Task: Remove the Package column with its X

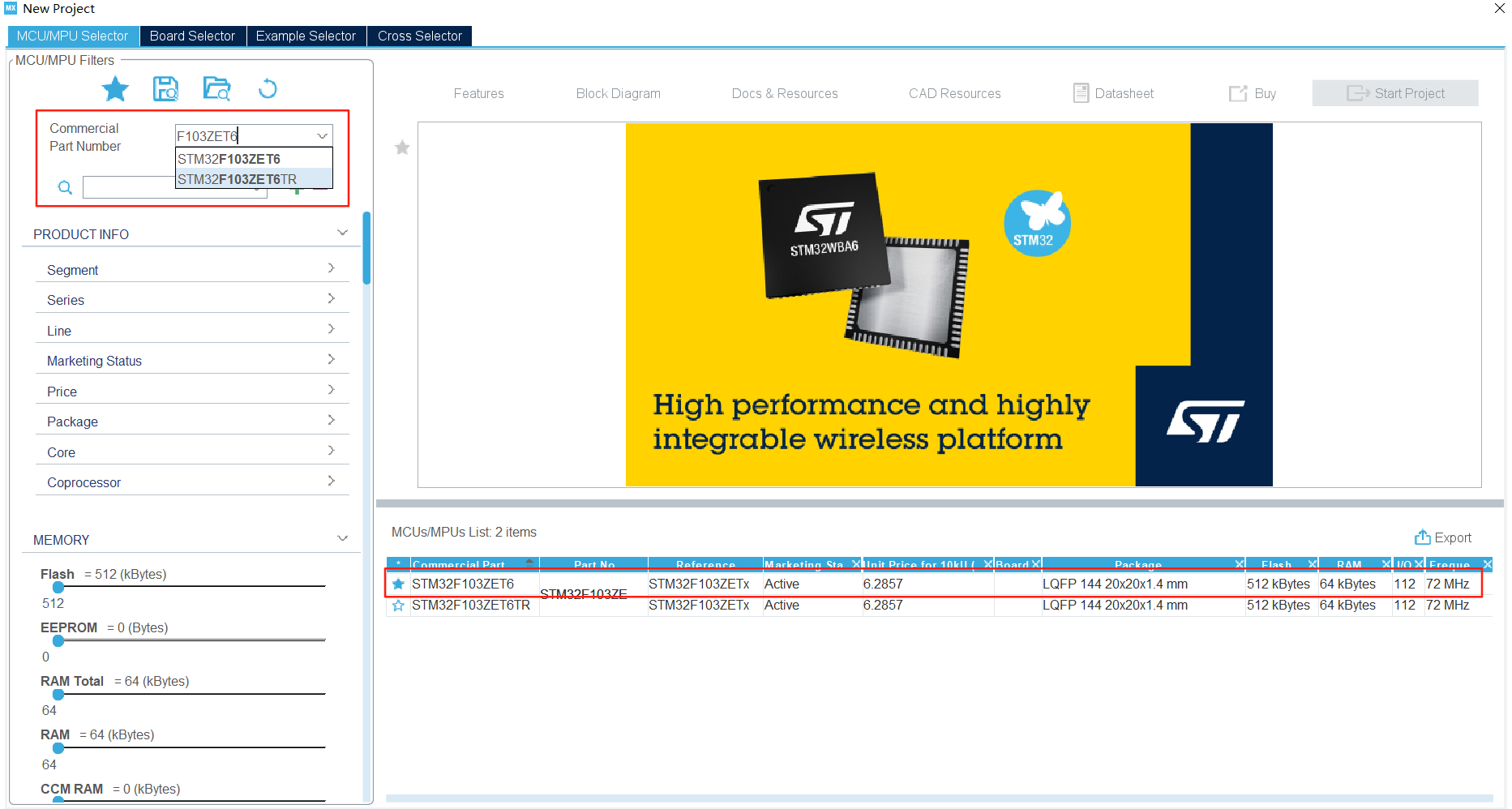Action: coord(1240,564)
